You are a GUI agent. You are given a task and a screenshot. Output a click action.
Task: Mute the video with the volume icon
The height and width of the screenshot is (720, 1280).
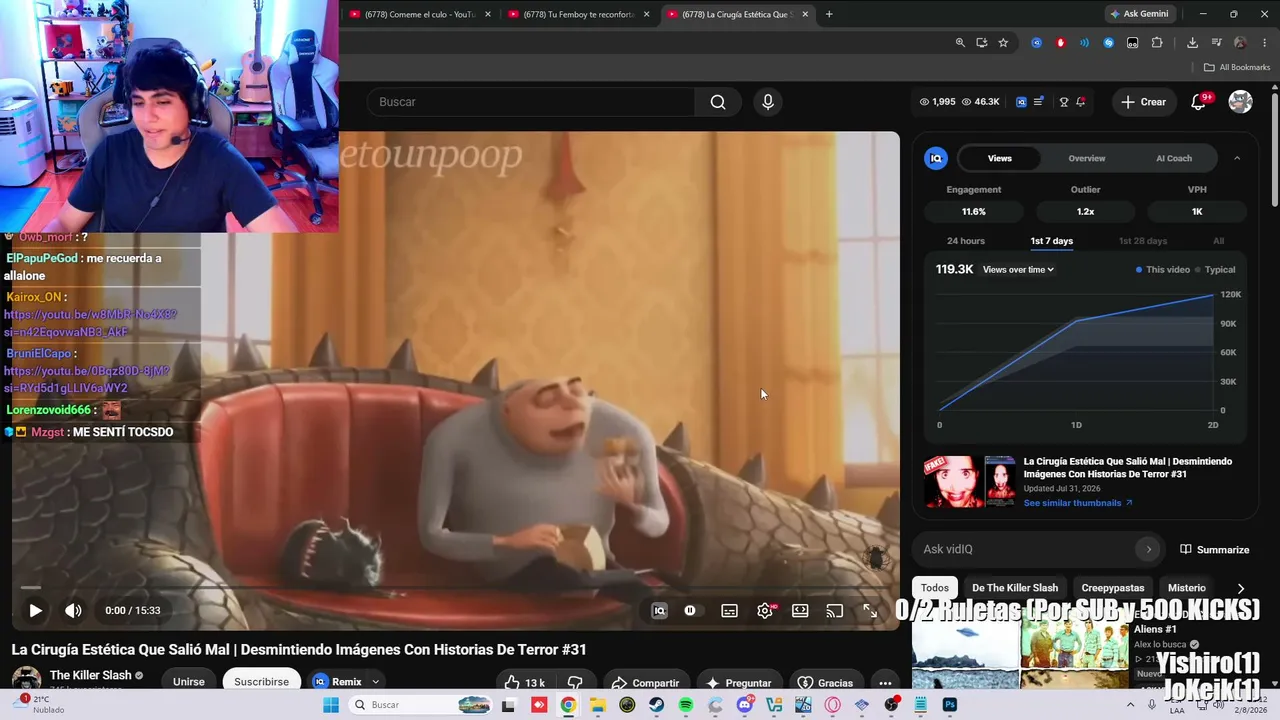coord(73,610)
